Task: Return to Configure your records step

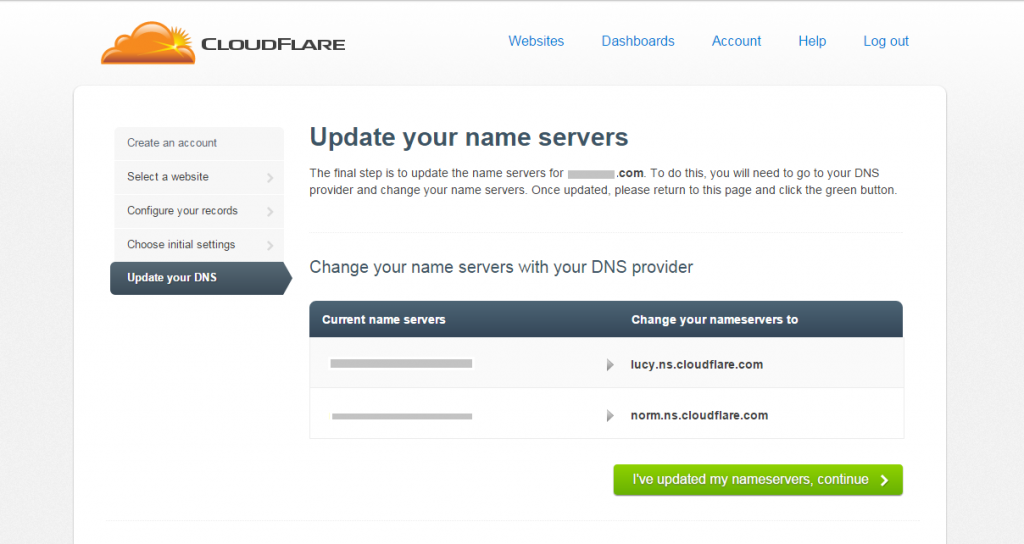Action: (x=199, y=211)
